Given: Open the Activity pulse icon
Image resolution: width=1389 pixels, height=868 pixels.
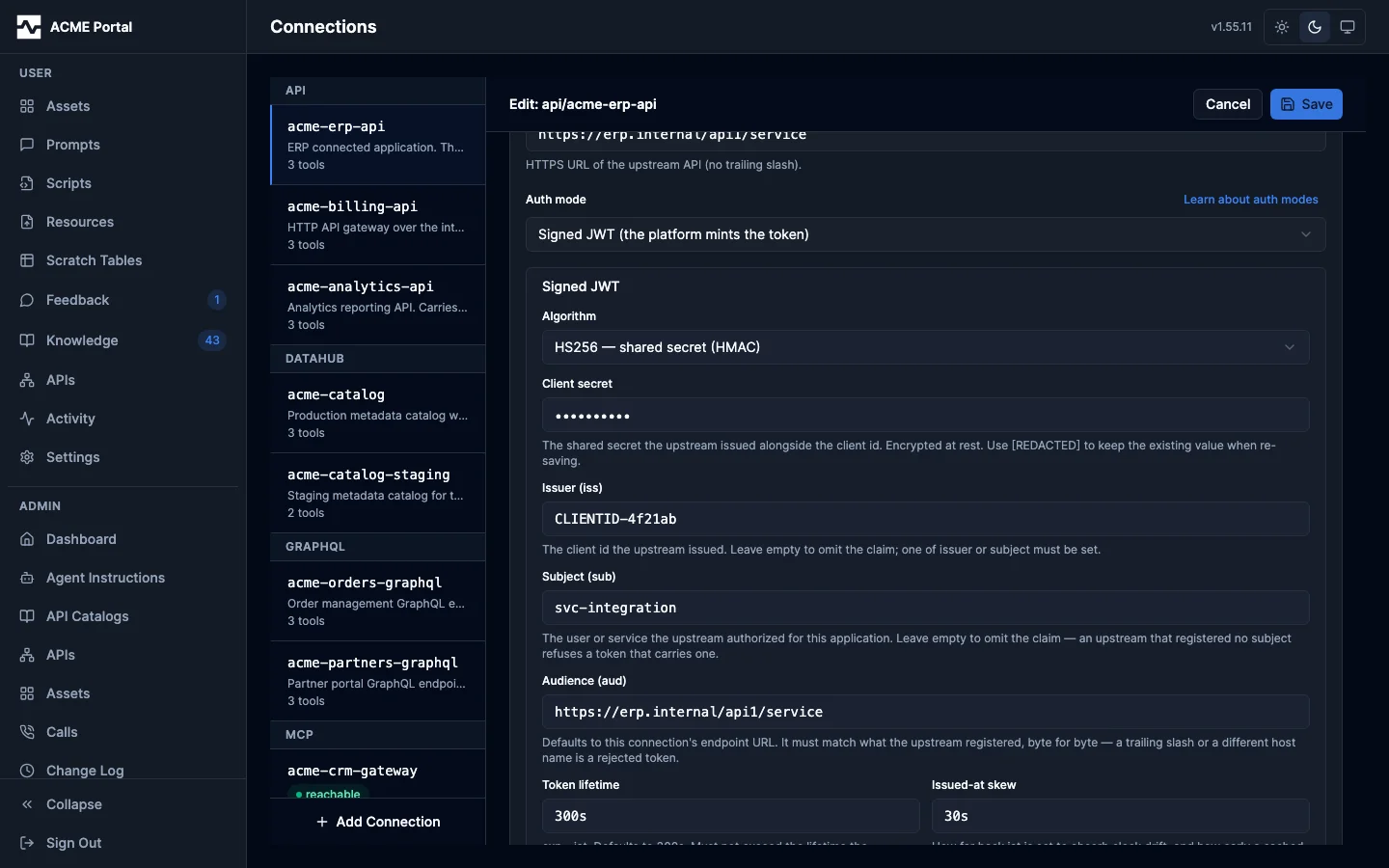Looking at the screenshot, I should [x=27, y=419].
